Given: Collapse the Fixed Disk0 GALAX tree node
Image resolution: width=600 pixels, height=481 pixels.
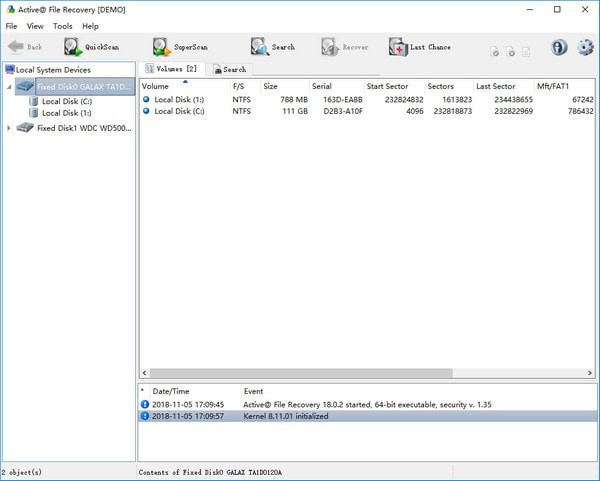Looking at the screenshot, I should tap(10, 87).
